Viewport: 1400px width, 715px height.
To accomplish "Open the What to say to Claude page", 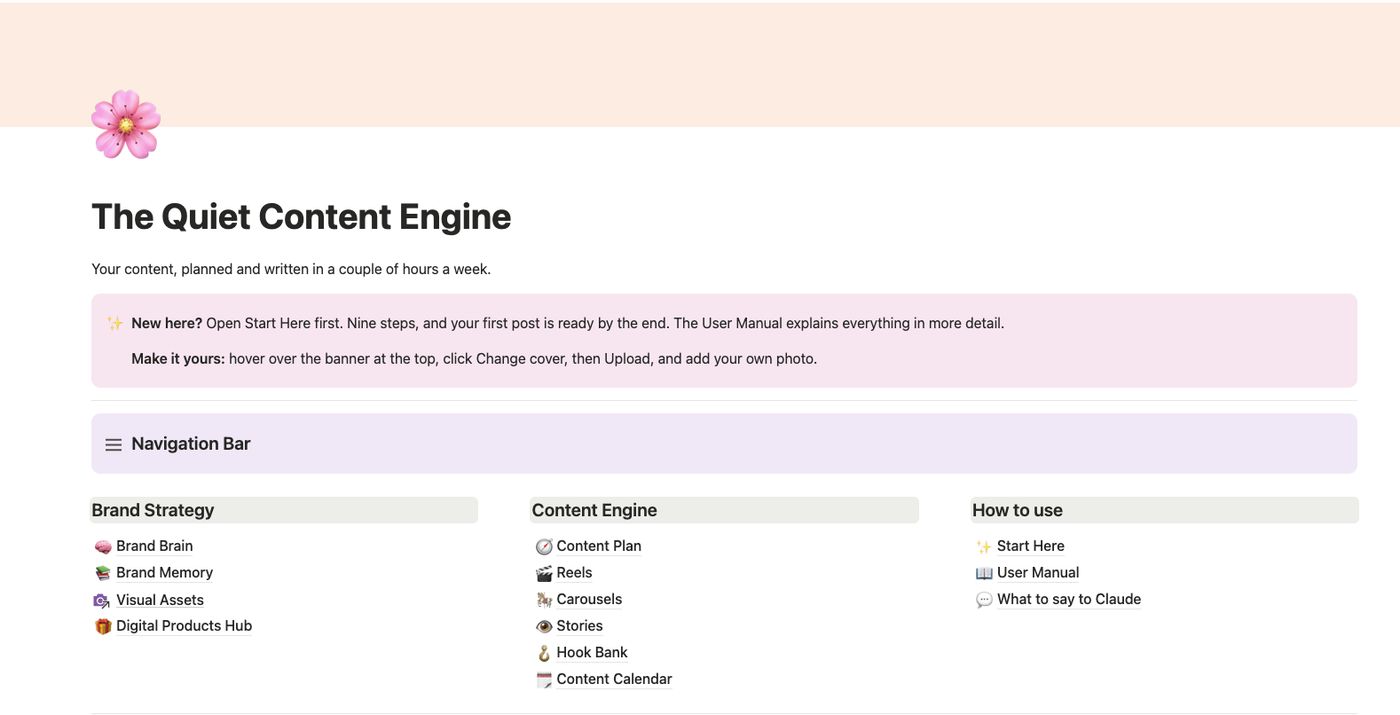I will (1069, 599).
